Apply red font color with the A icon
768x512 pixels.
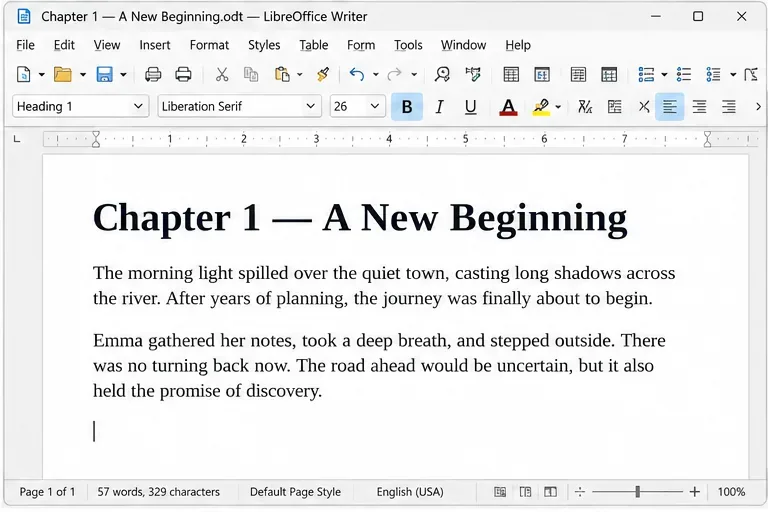coord(508,106)
